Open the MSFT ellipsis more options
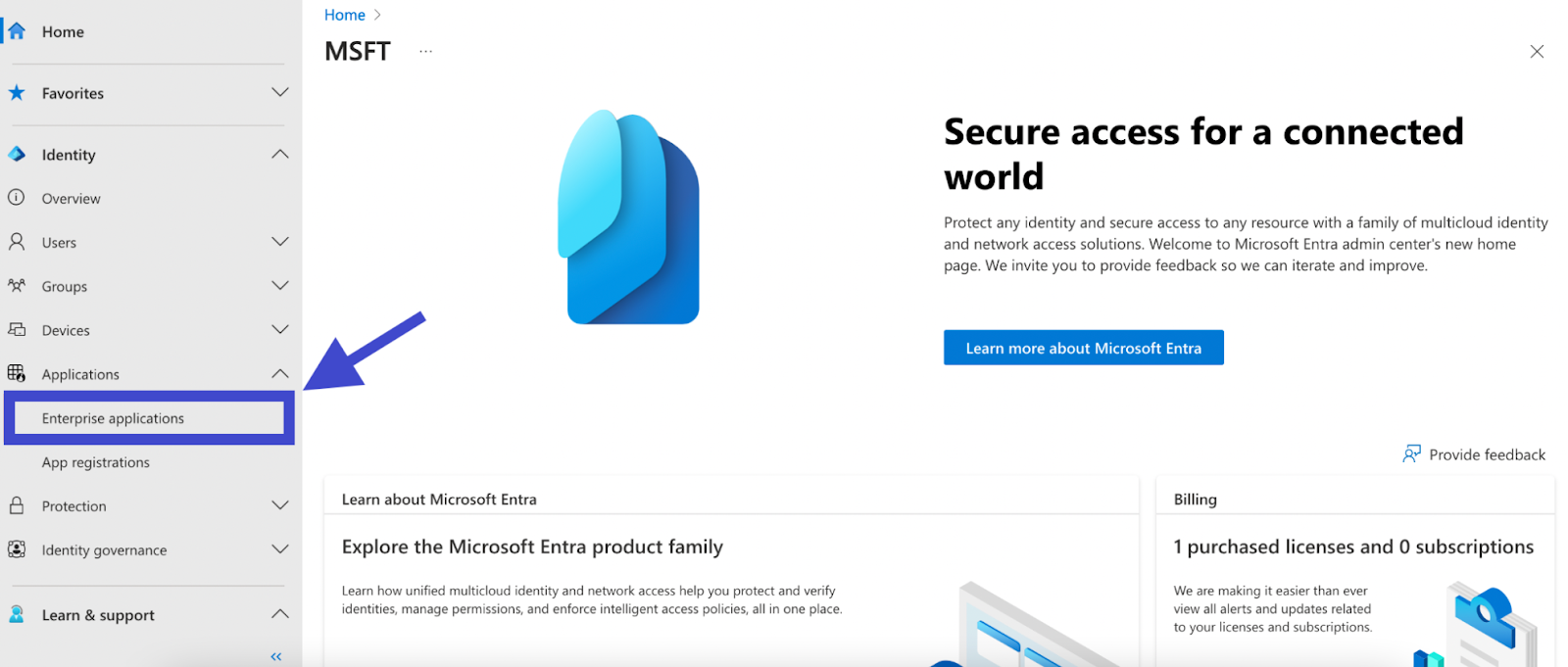The image size is (1568, 667). pyautogui.click(x=425, y=51)
